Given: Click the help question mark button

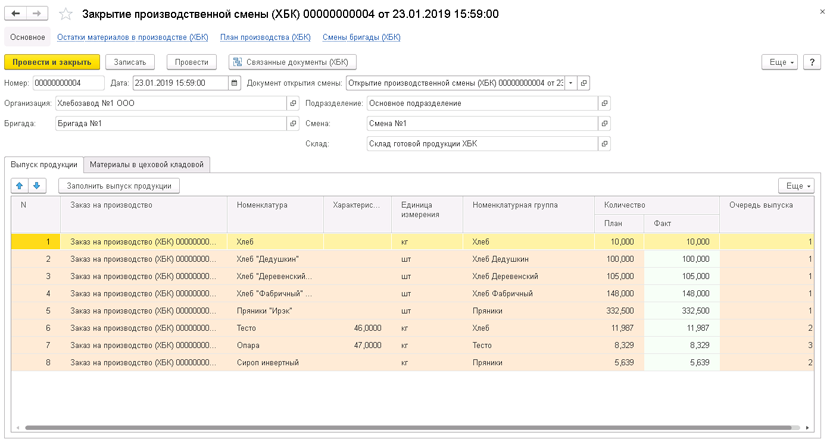Looking at the screenshot, I should click(811, 62).
